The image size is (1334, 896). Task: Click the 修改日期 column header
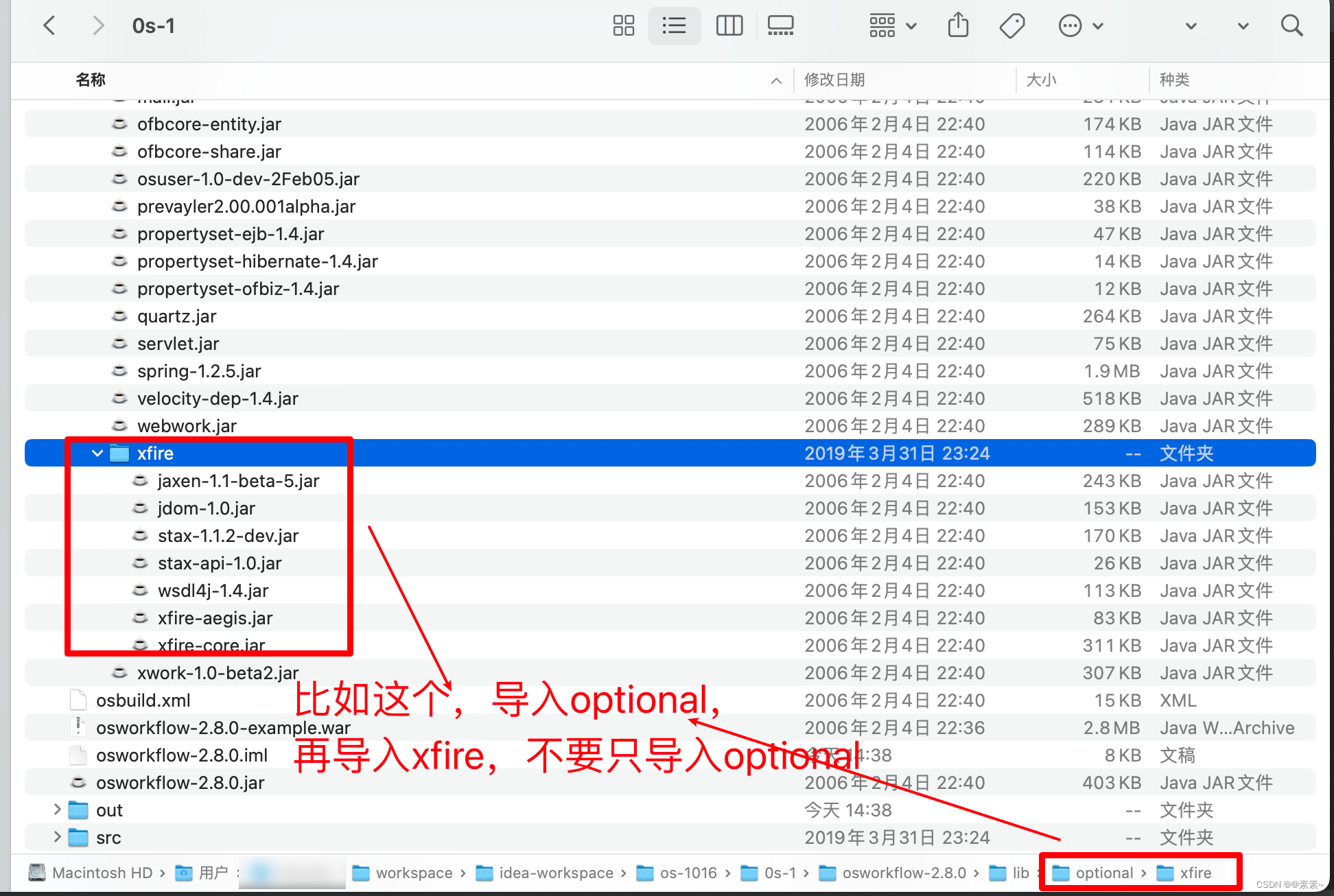click(x=834, y=80)
